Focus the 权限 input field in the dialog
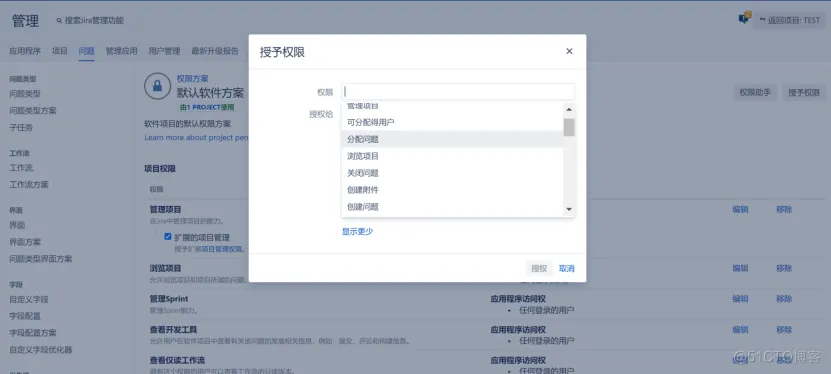 pyautogui.click(x=458, y=91)
